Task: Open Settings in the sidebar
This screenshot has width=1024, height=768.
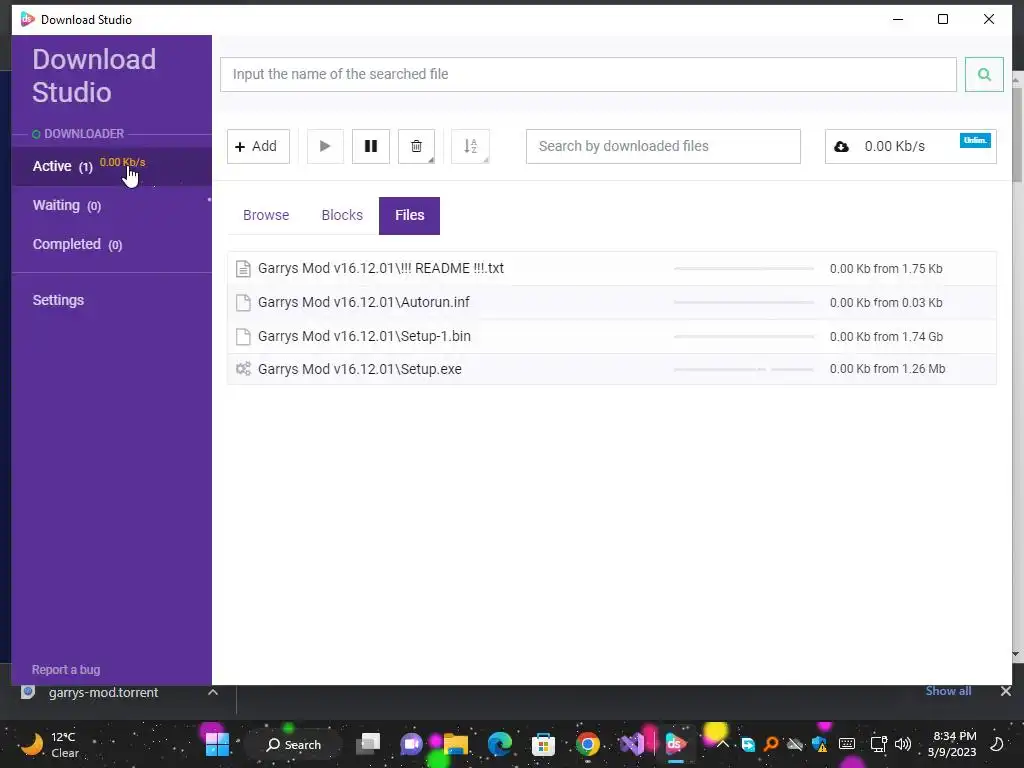Action: coord(58,300)
